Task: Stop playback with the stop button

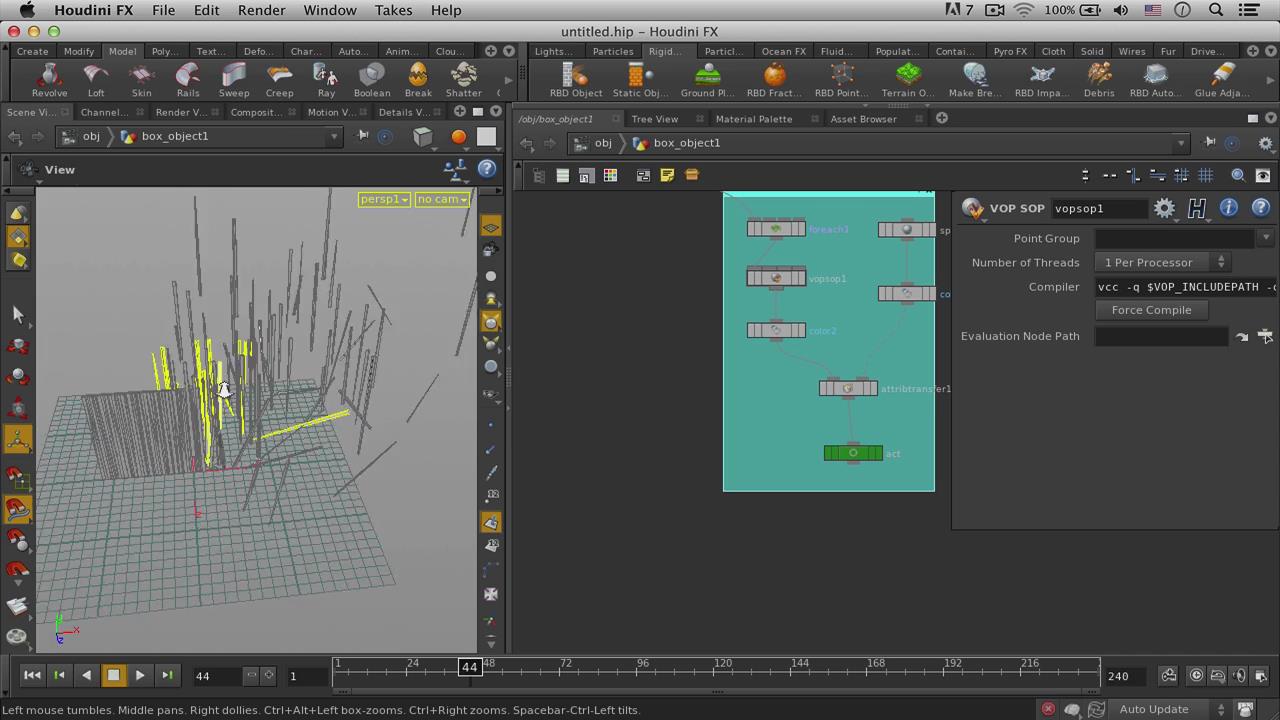Action: [x=113, y=675]
